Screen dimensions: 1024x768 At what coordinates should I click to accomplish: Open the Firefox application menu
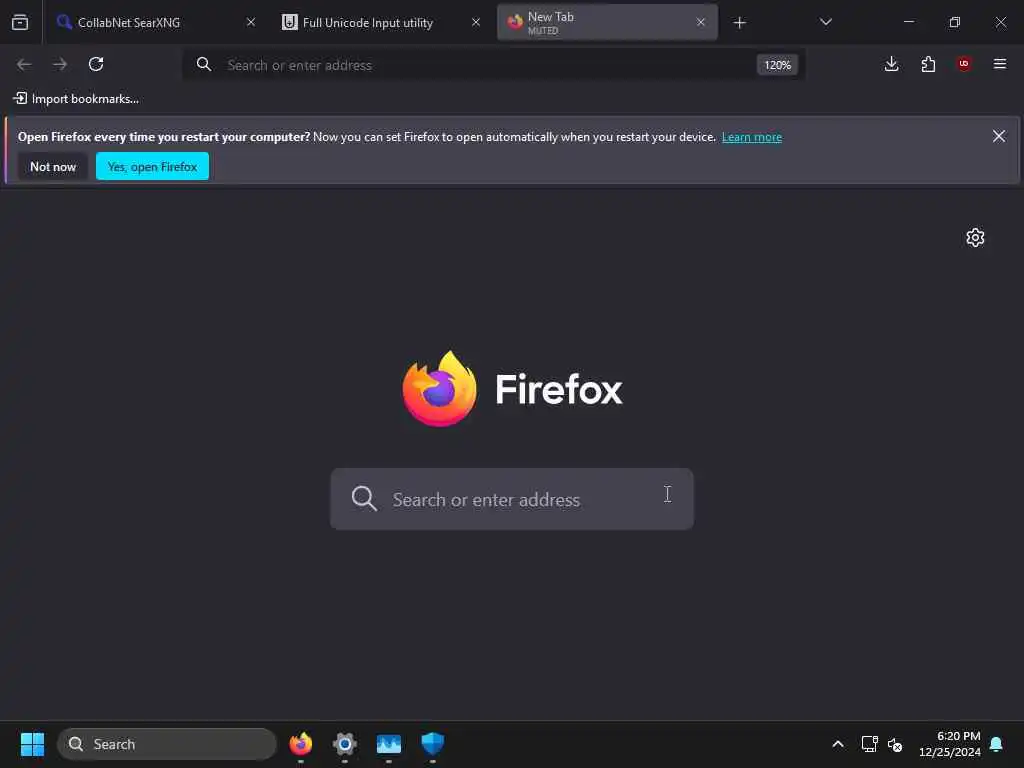[1000, 64]
